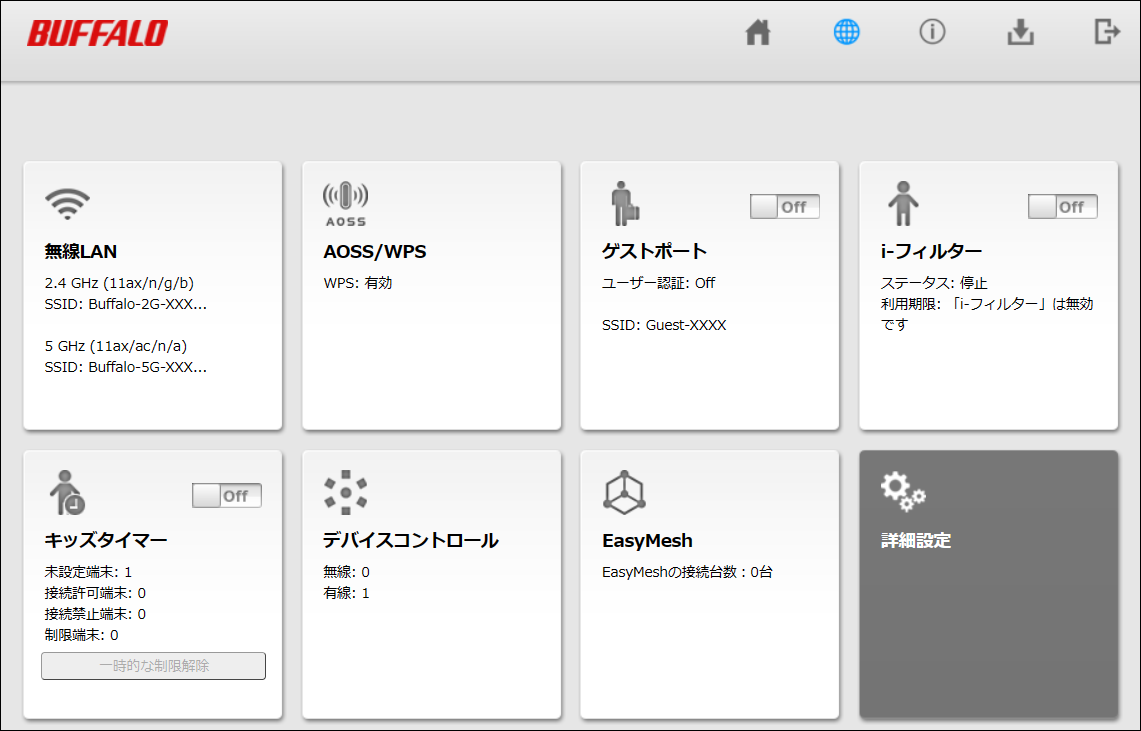The image size is (1141, 731).
Task: Click WPS: 有効 status text
Action: click(x=358, y=283)
